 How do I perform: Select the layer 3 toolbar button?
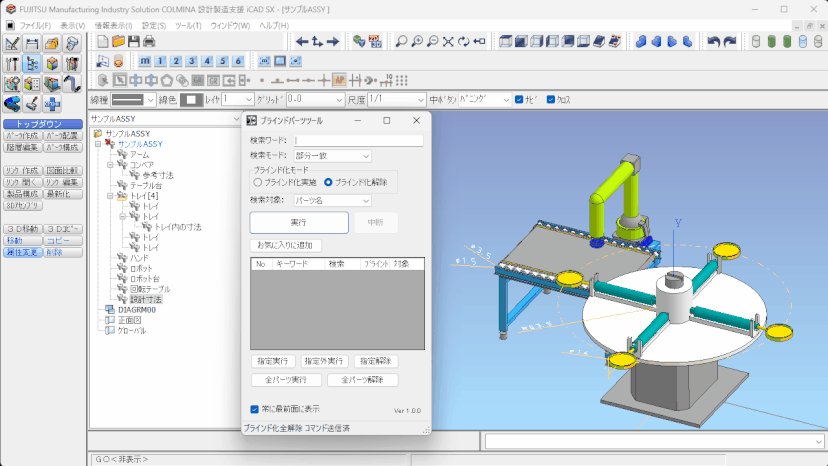pyautogui.click(x=192, y=61)
